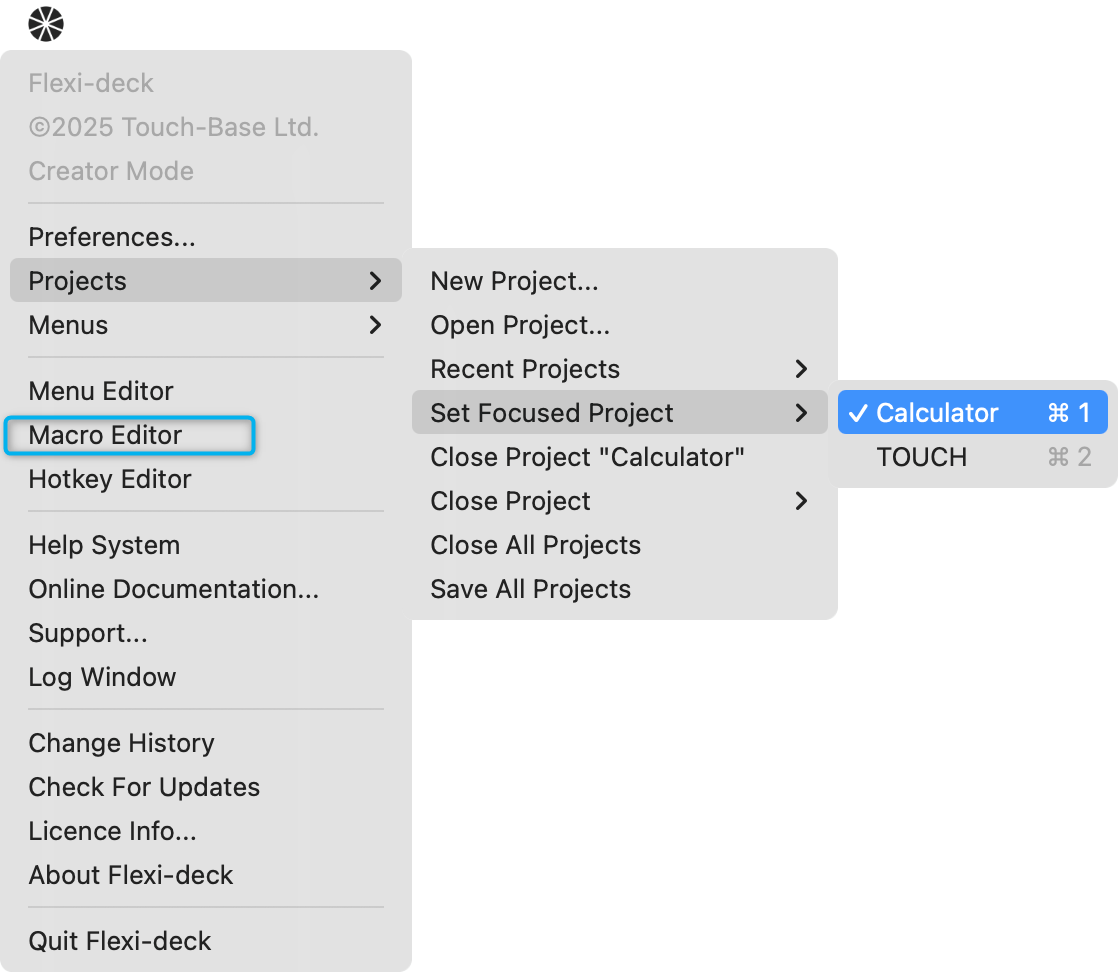
Task: Click the Flexi-deck menu bar icon
Action: (46, 23)
